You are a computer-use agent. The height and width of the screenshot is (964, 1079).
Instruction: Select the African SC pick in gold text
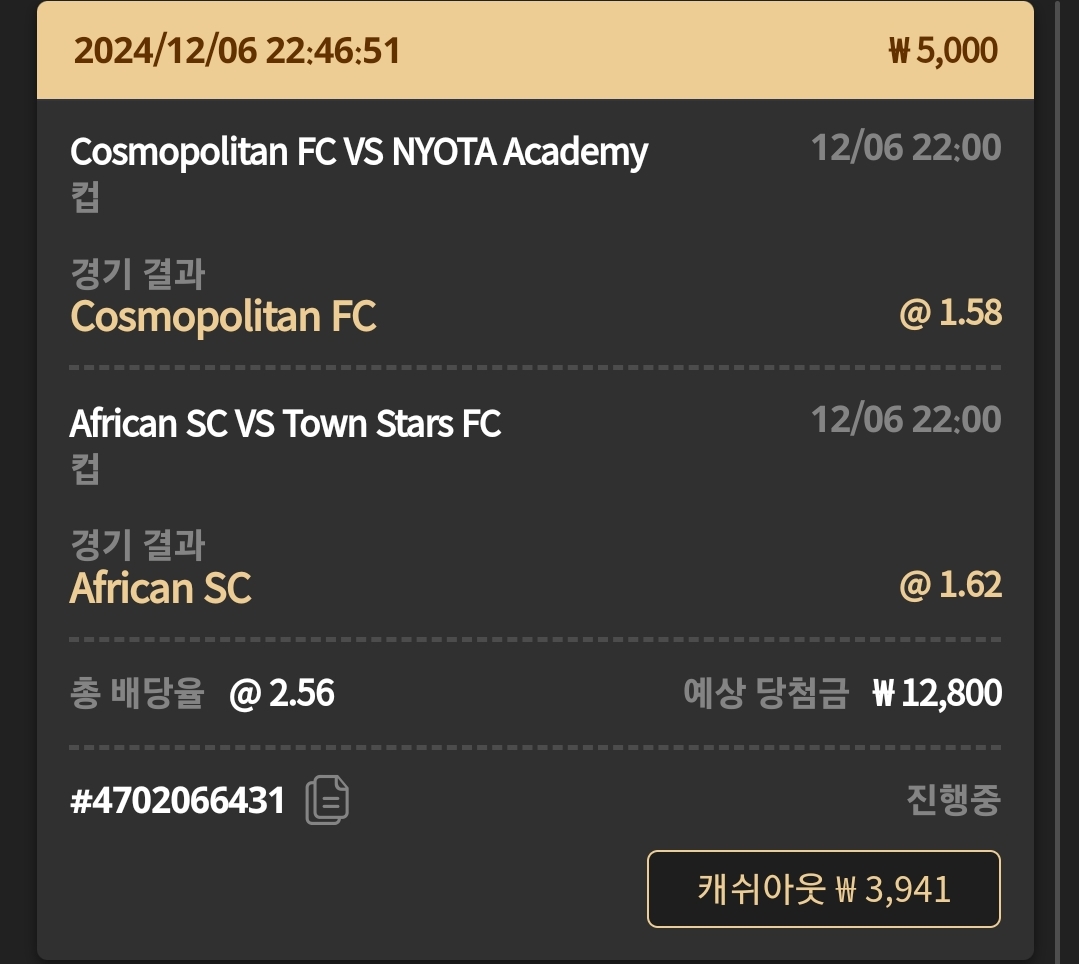coord(160,588)
